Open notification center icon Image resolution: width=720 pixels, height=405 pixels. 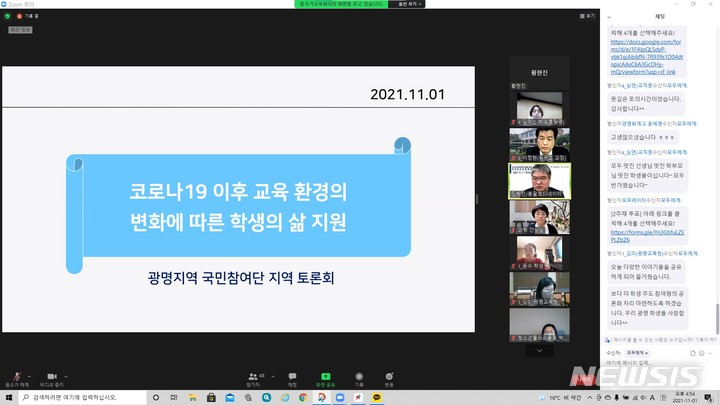[x=709, y=398]
